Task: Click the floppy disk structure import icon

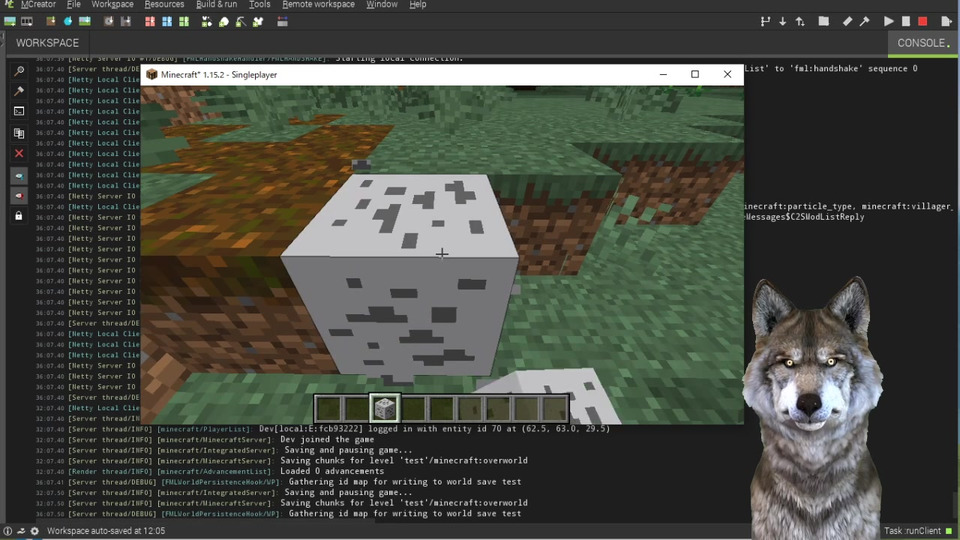Action: (x=126, y=21)
